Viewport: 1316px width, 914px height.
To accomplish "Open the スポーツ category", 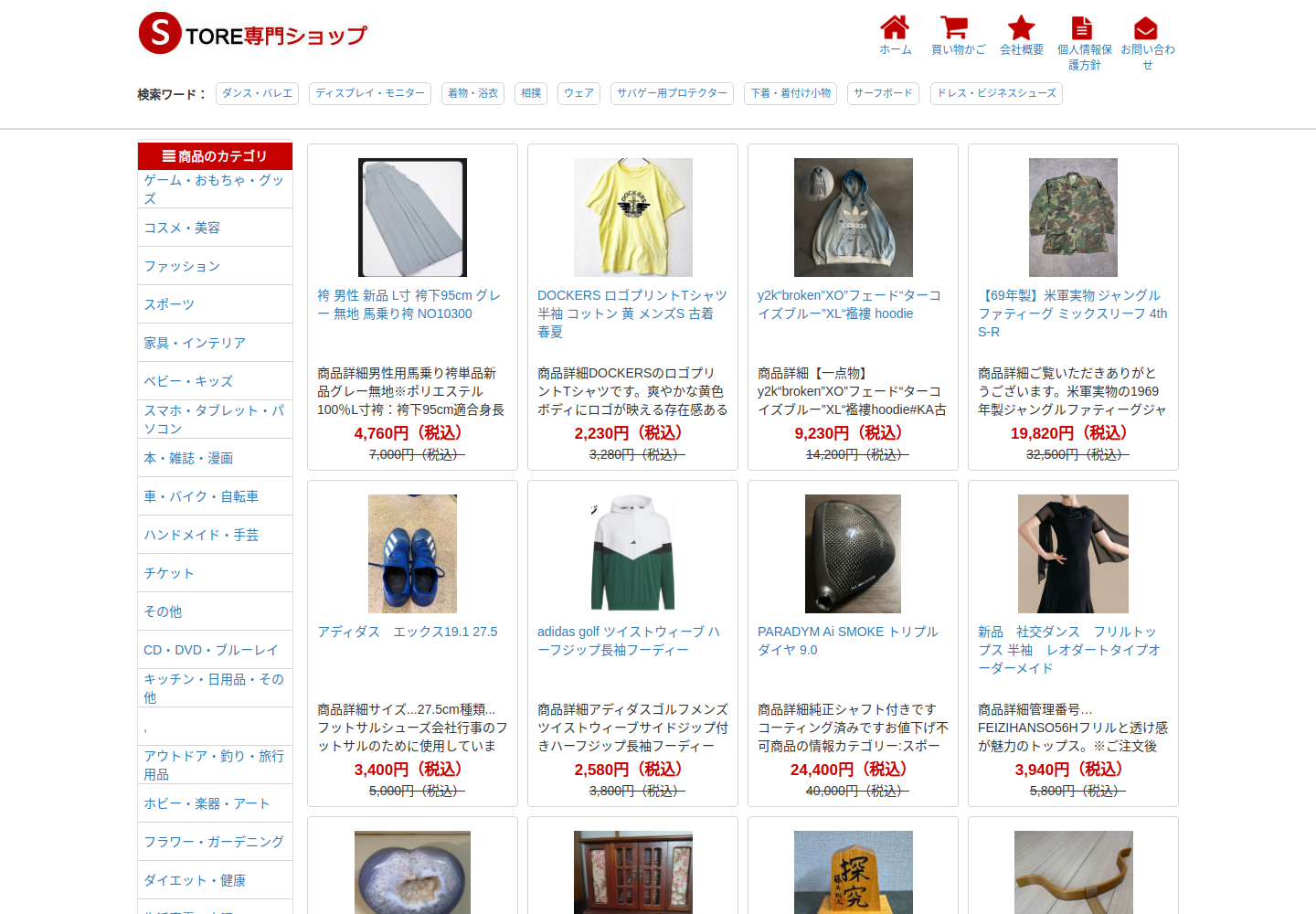I will click(215, 304).
